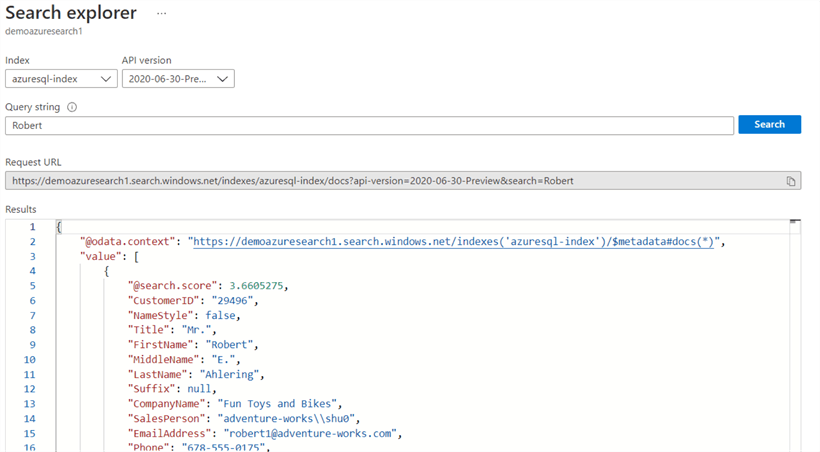
Task: Click the CompanyName value Fun Toys and Bikes
Action: click(x=283, y=404)
